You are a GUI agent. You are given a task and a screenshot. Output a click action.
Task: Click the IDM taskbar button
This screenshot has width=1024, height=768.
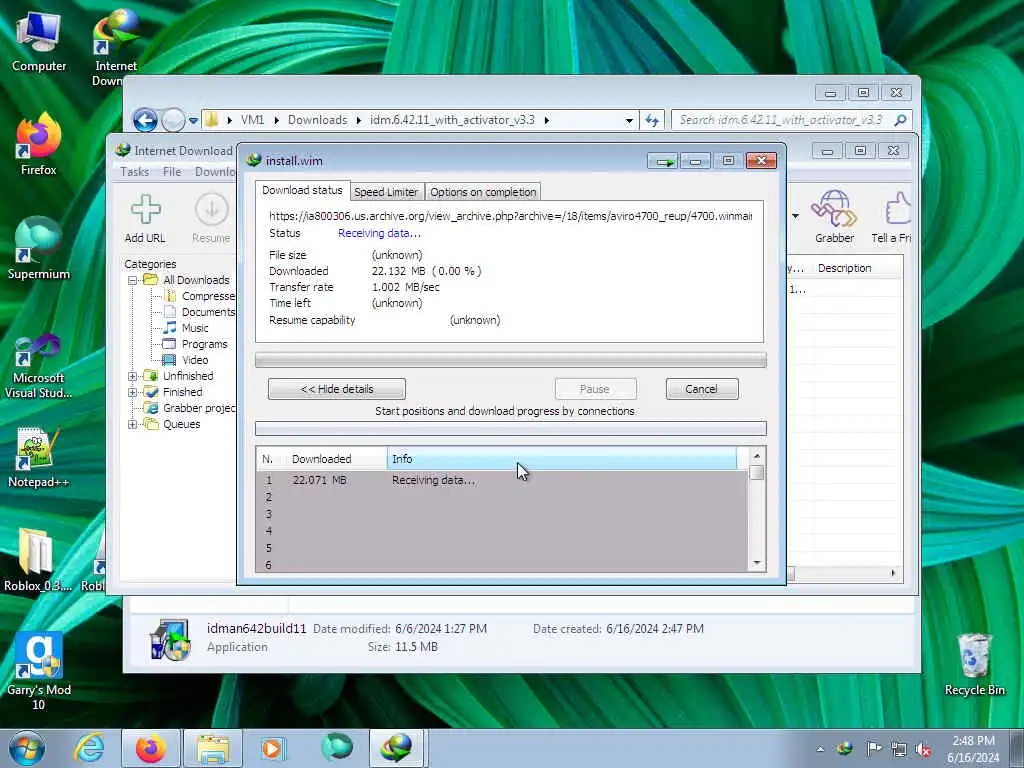coord(398,748)
